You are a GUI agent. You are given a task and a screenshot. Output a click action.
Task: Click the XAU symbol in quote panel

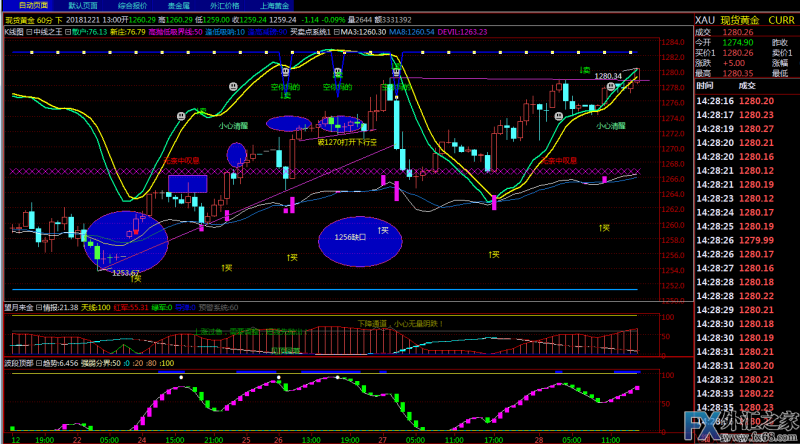click(704, 19)
